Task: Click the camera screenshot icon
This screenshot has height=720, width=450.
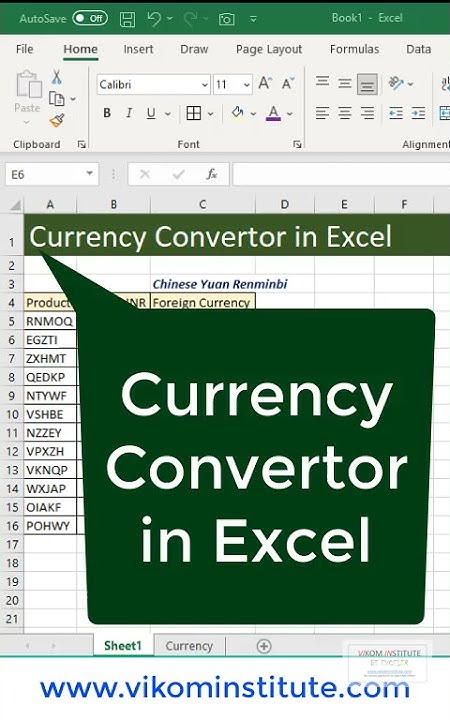Action: [x=226, y=19]
